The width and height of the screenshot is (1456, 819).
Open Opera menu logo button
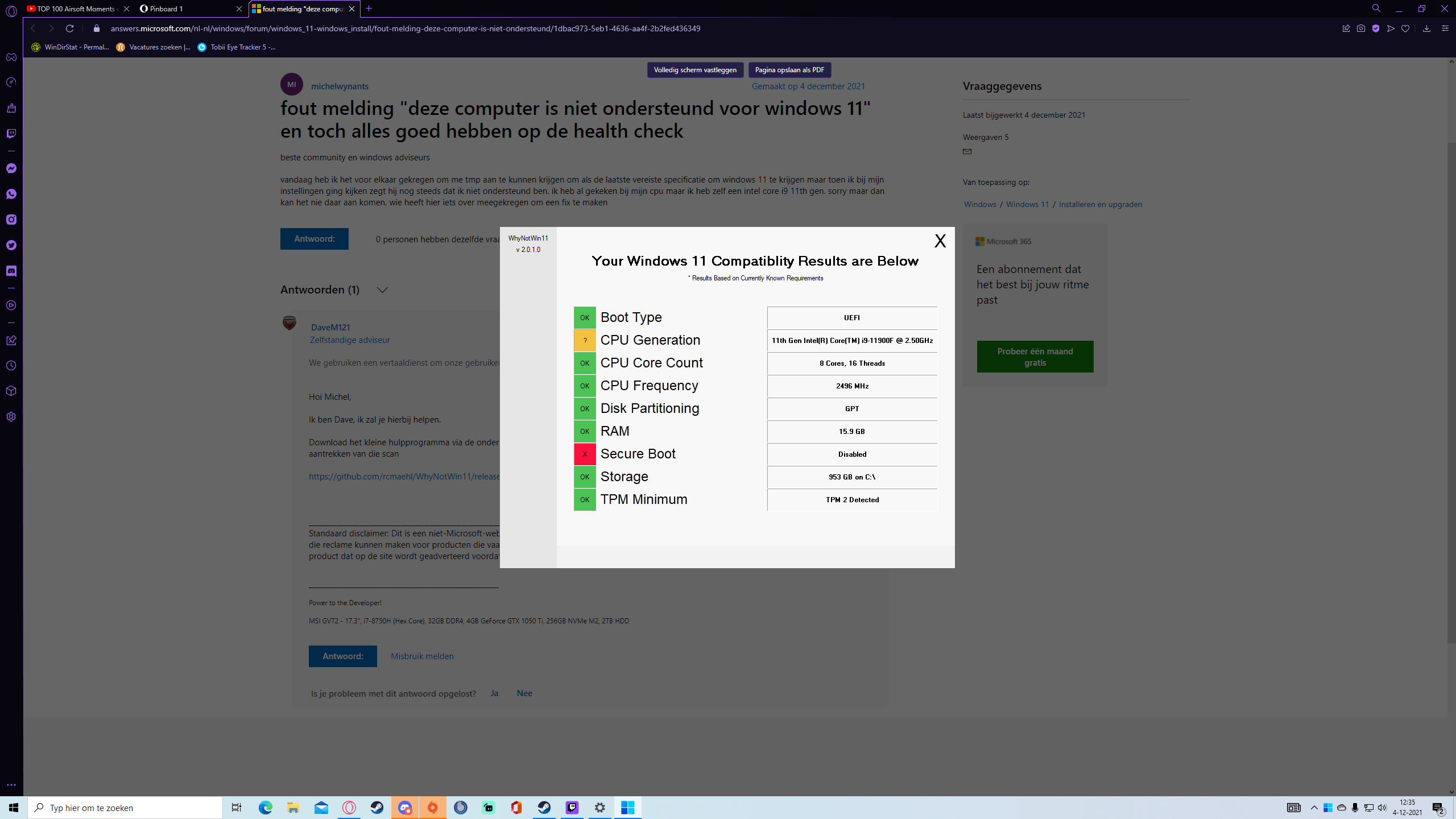(x=11, y=10)
